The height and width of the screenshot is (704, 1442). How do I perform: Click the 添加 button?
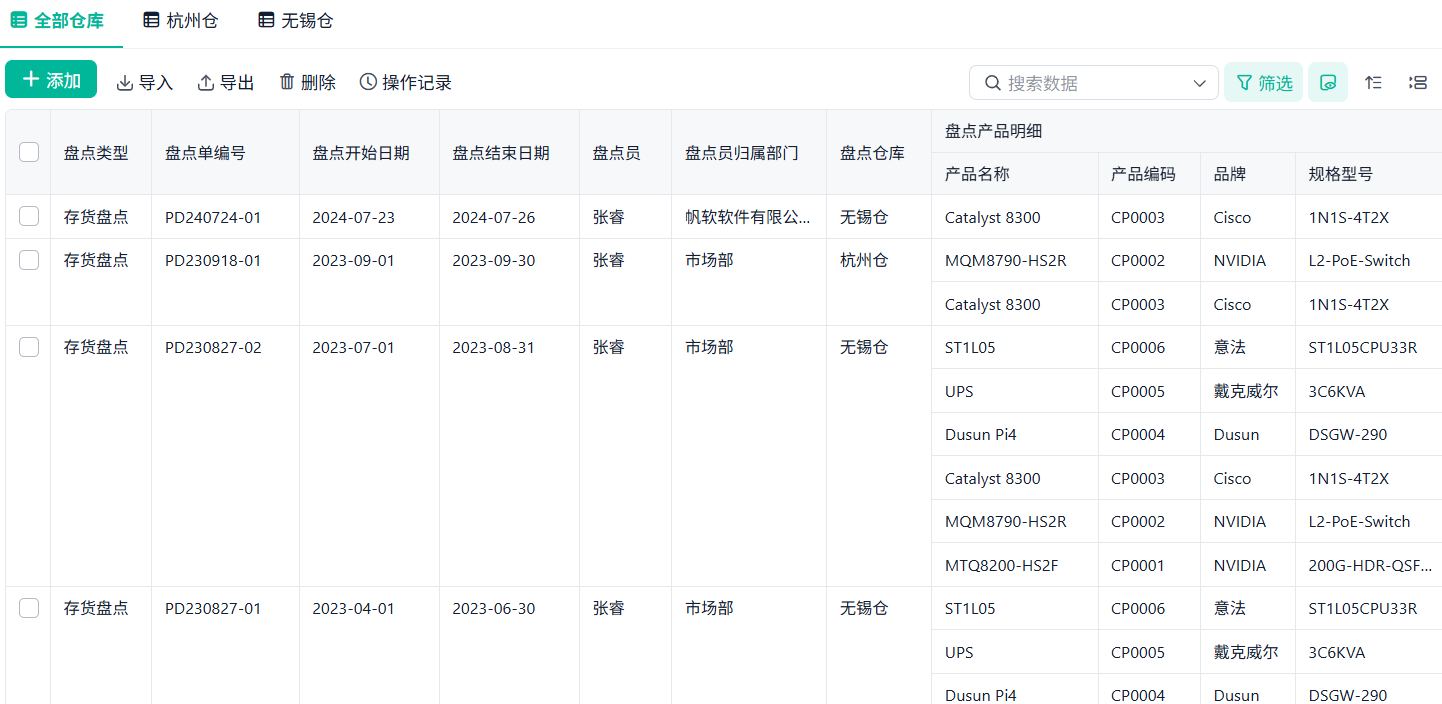(51, 79)
